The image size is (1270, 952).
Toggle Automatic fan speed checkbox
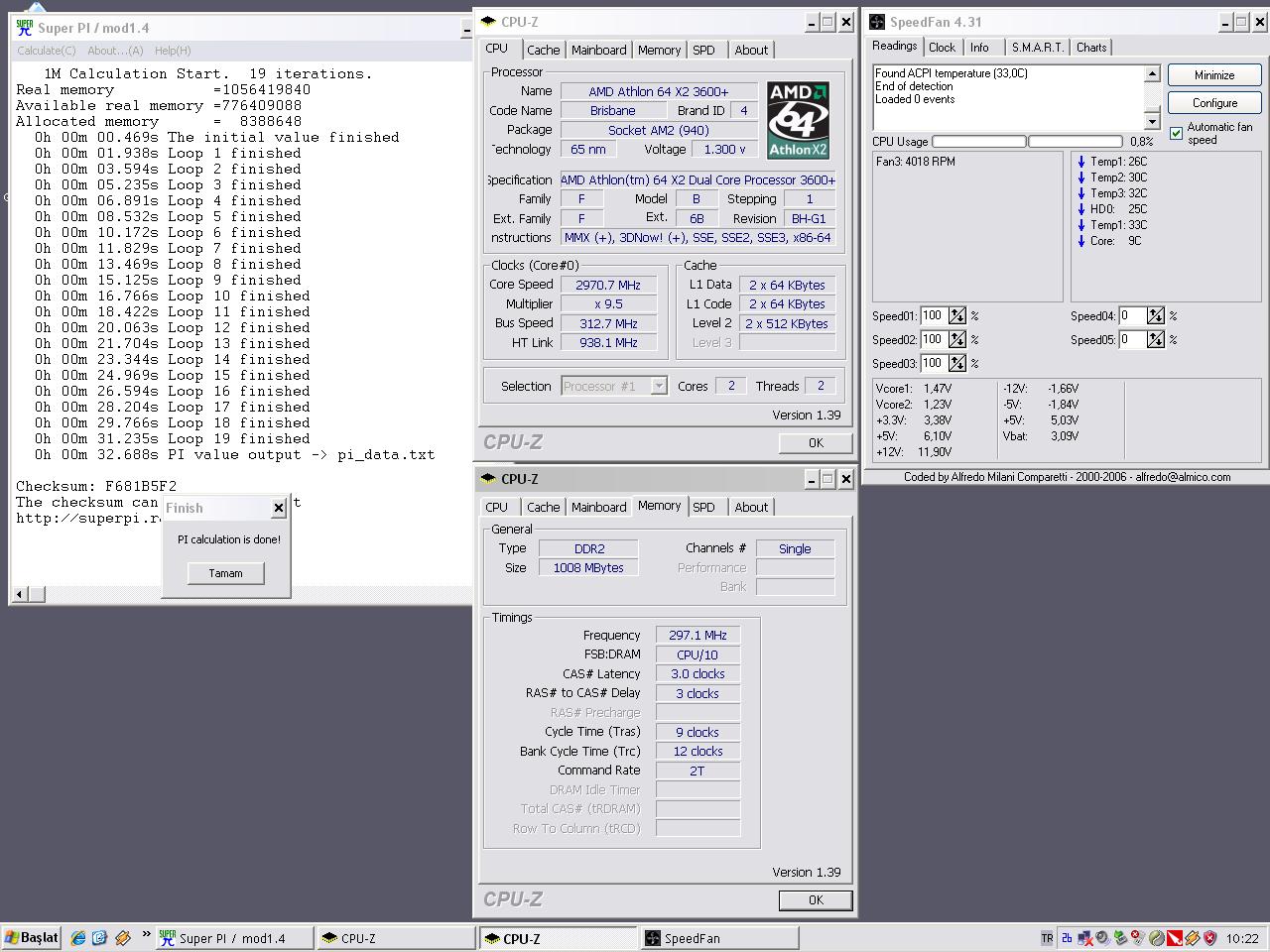pos(1177,133)
